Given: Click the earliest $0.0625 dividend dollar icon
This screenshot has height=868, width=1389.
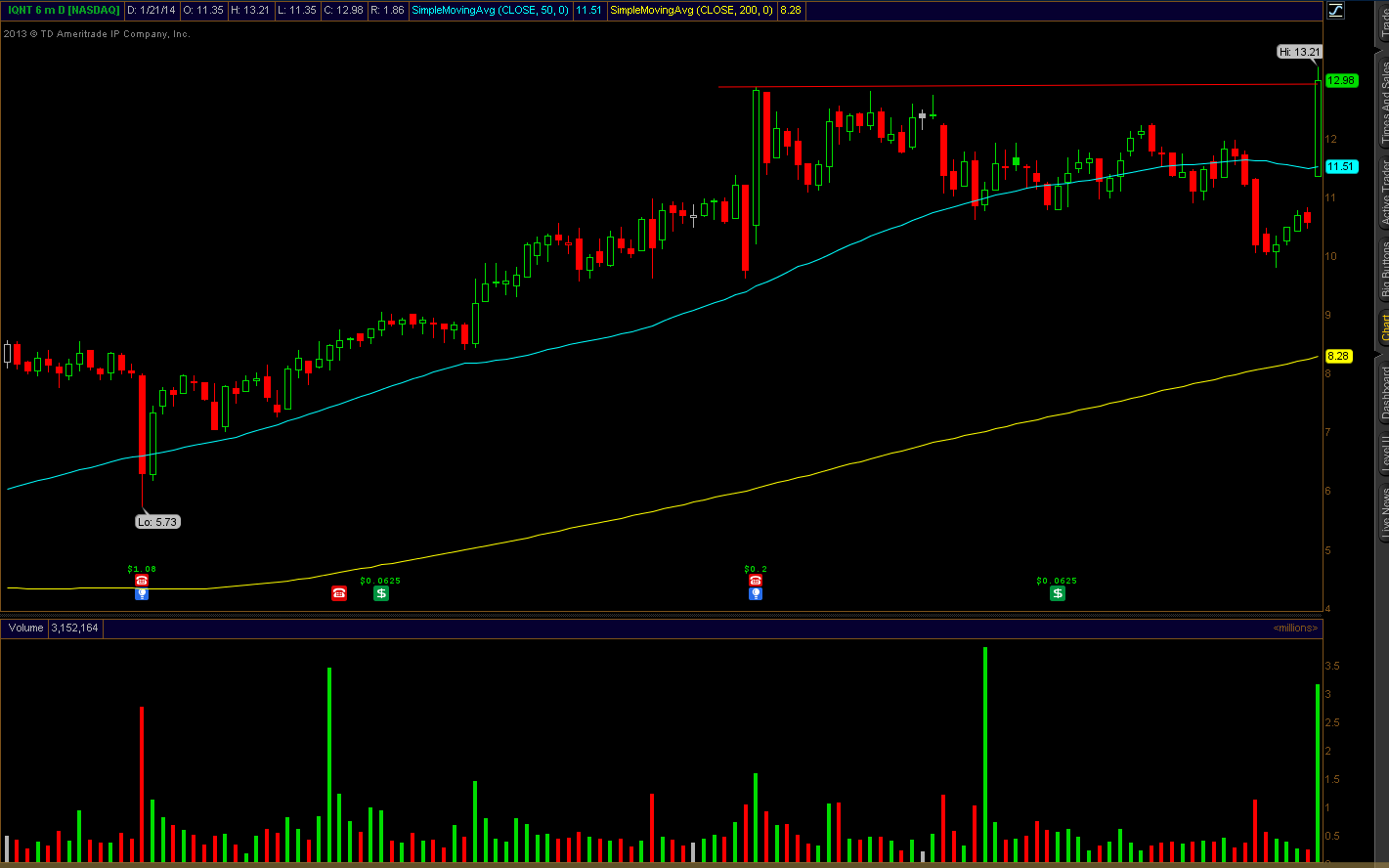Looking at the screenshot, I should click(380, 592).
